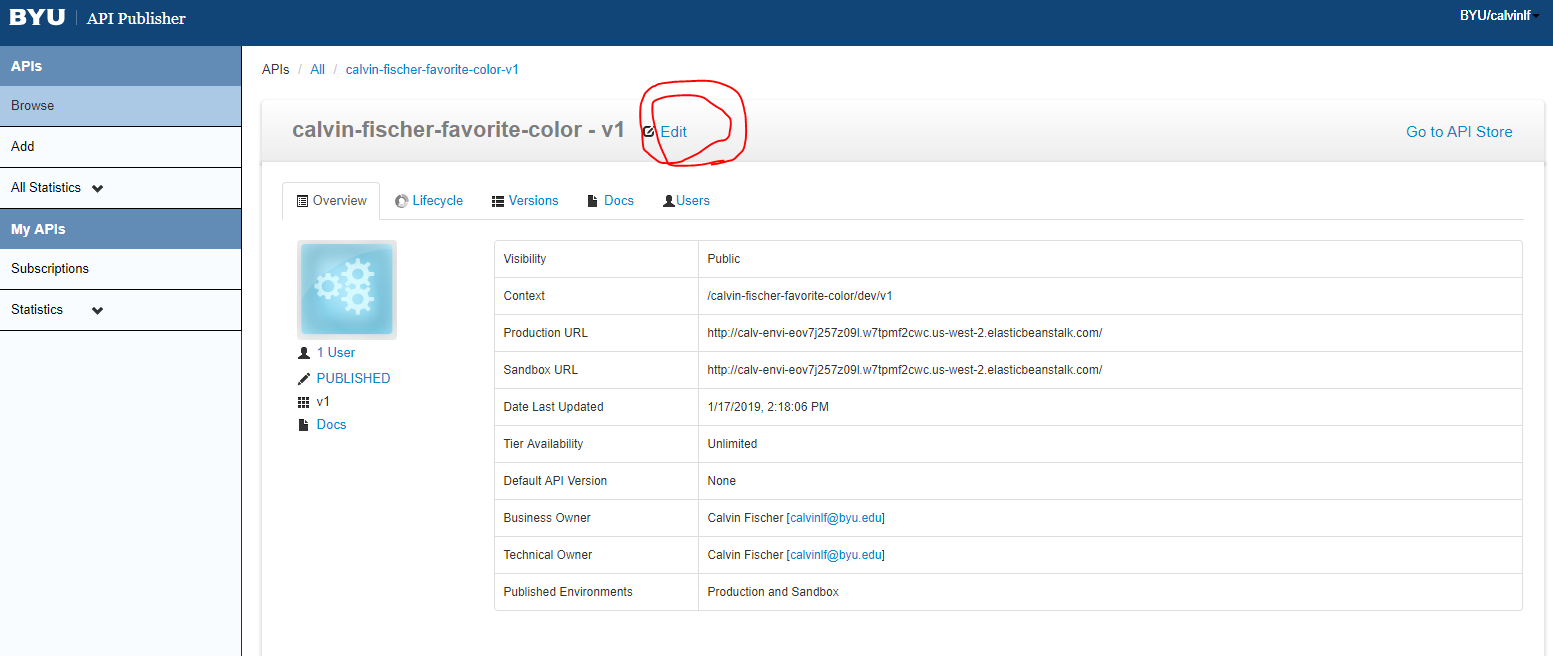Click the pencil icon next to PUBLISHED
Image resolution: width=1553 pixels, height=656 pixels.
click(304, 379)
